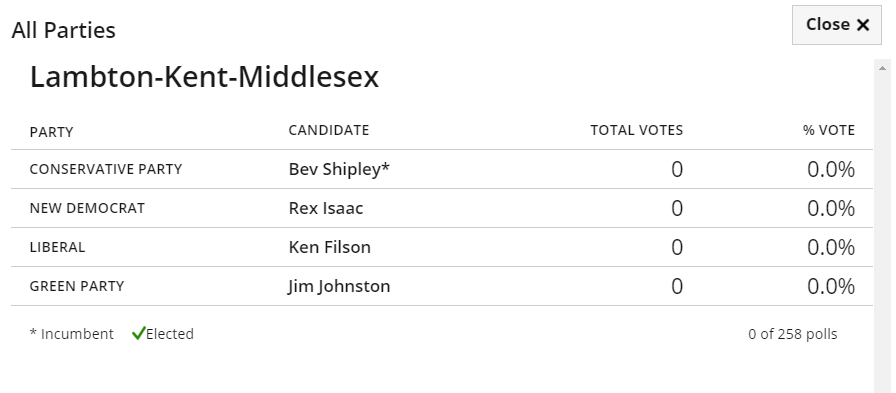
Task: Select candidate Bev Shipley
Action: [339, 169]
